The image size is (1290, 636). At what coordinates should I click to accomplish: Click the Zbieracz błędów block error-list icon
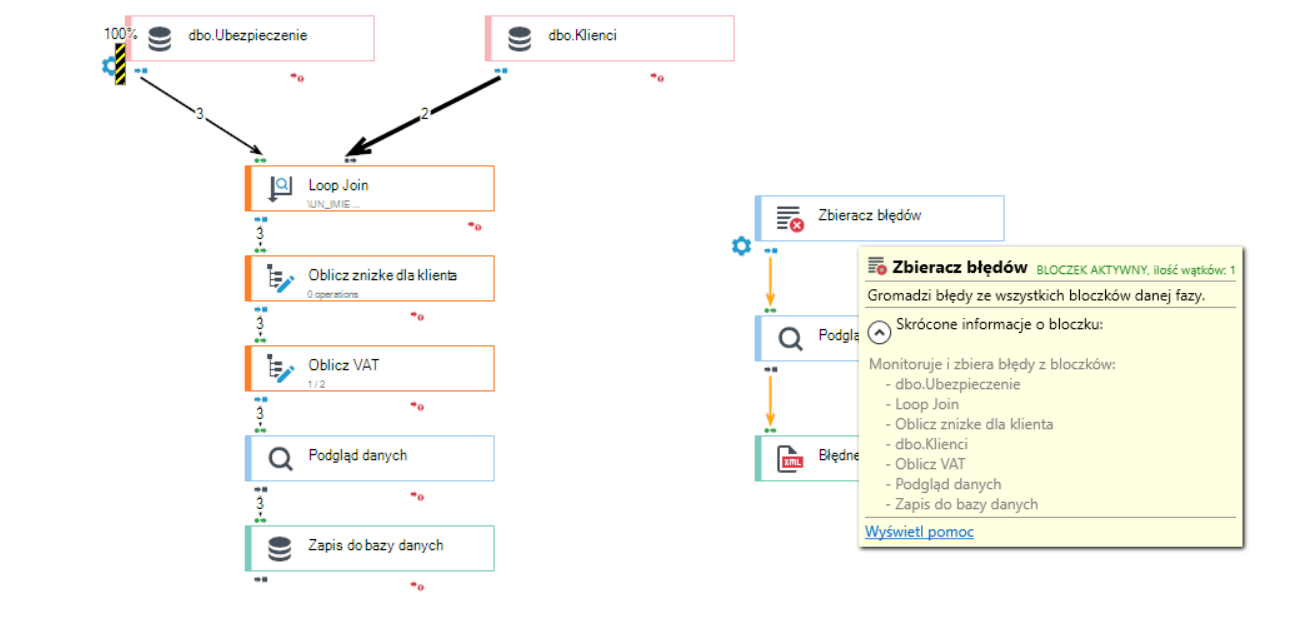pos(791,218)
